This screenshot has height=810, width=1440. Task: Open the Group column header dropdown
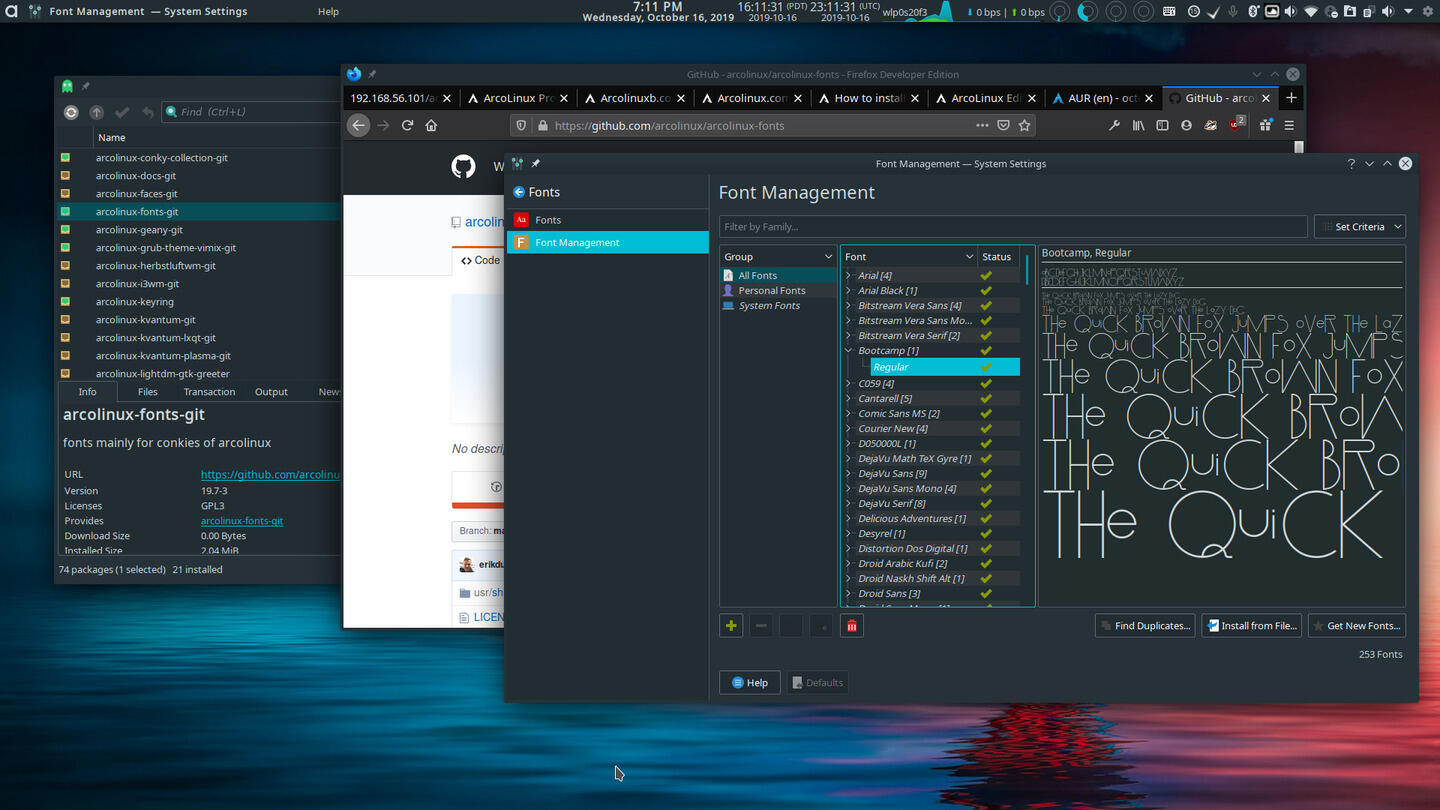click(x=828, y=257)
